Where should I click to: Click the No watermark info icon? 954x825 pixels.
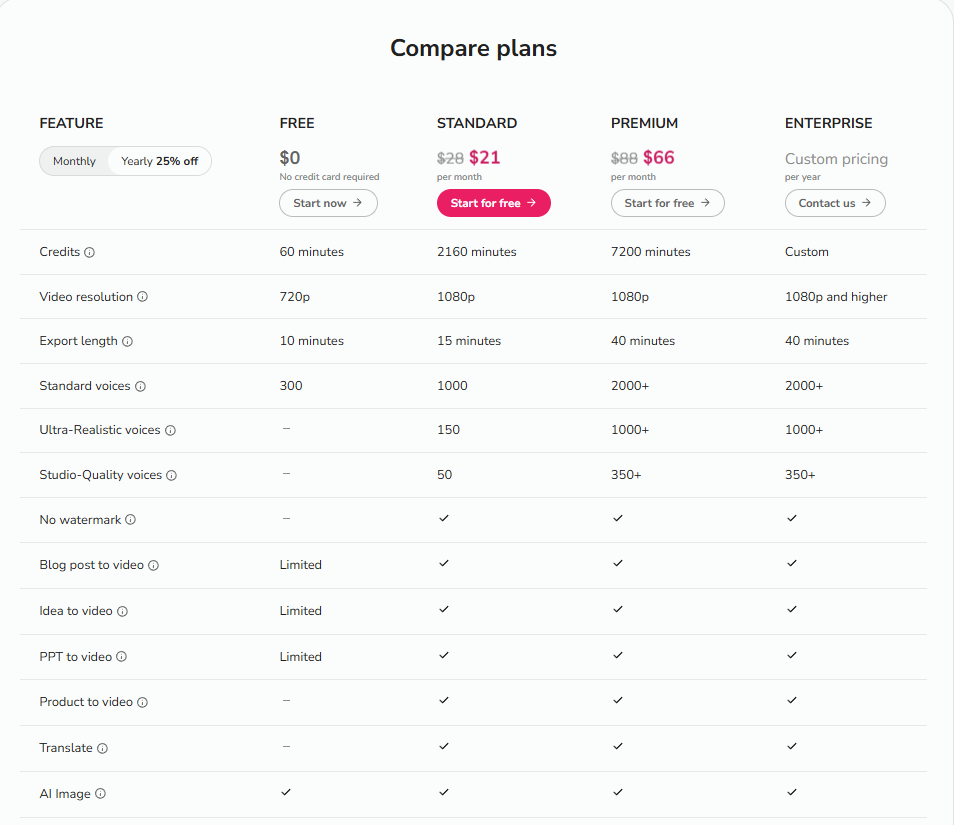coord(130,520)
